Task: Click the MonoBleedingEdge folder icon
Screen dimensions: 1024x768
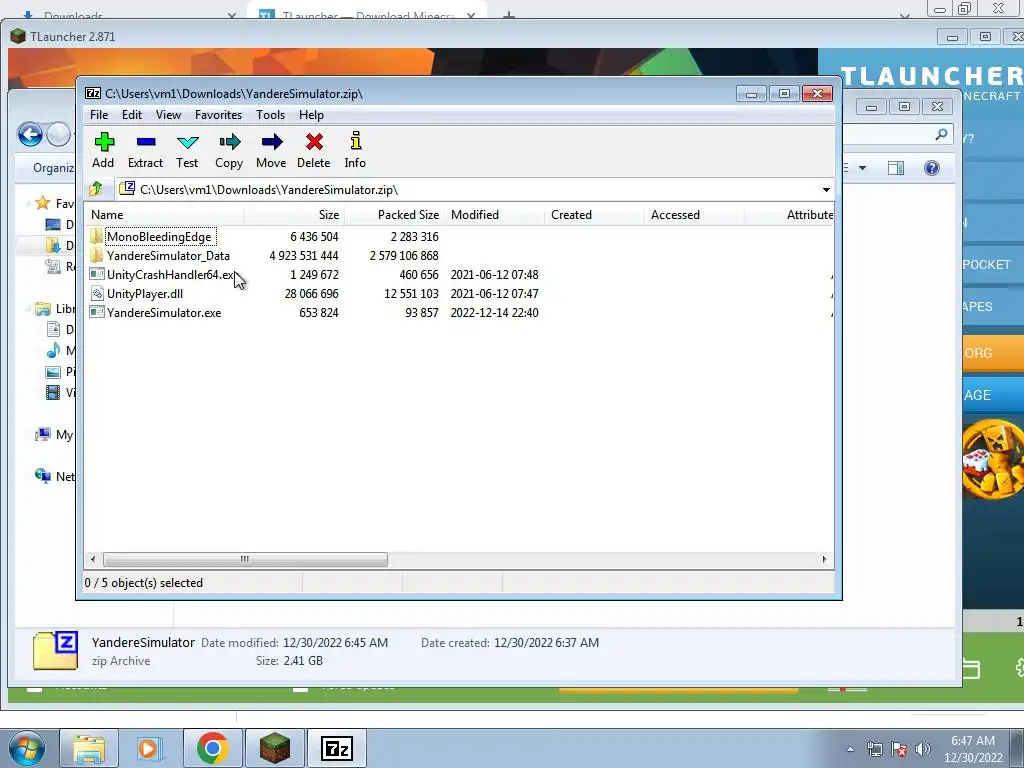Action: [97, 236]
